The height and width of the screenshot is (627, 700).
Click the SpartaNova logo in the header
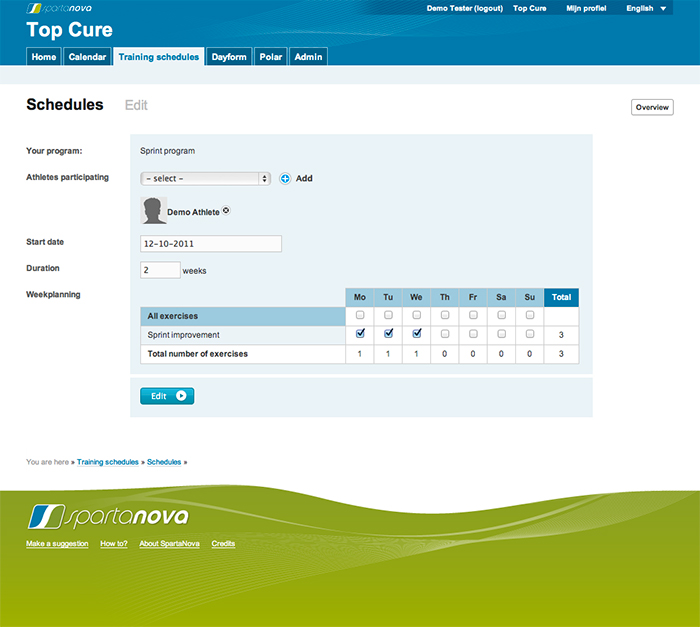[x=59, y=8]
